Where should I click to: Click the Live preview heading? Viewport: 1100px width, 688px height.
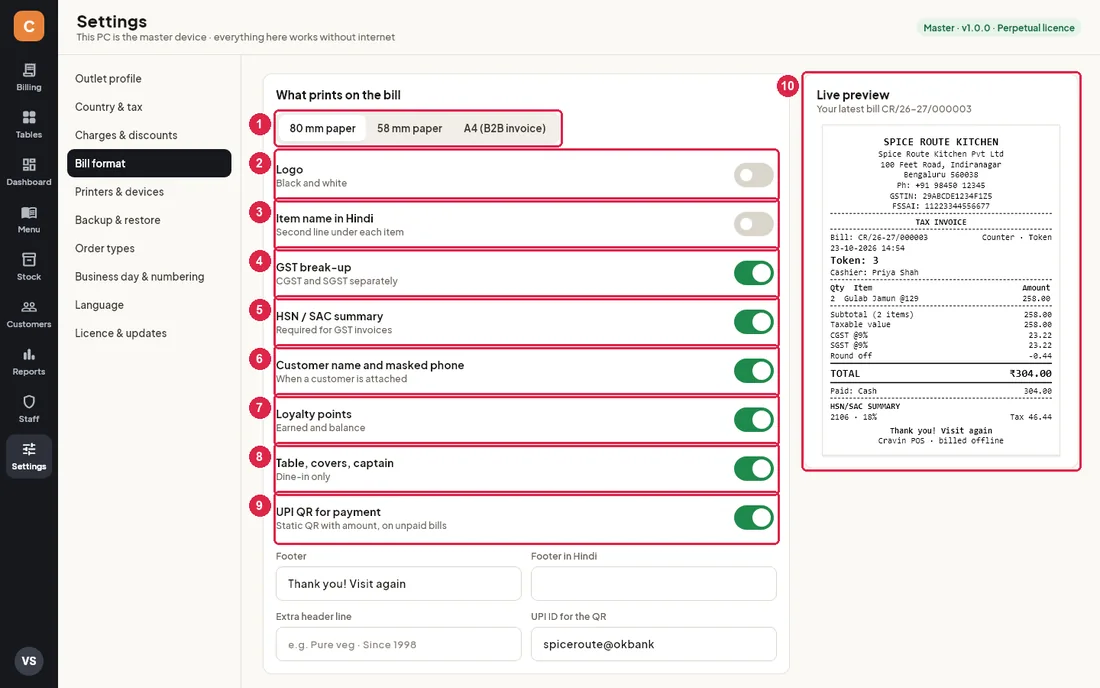[852, 95]
